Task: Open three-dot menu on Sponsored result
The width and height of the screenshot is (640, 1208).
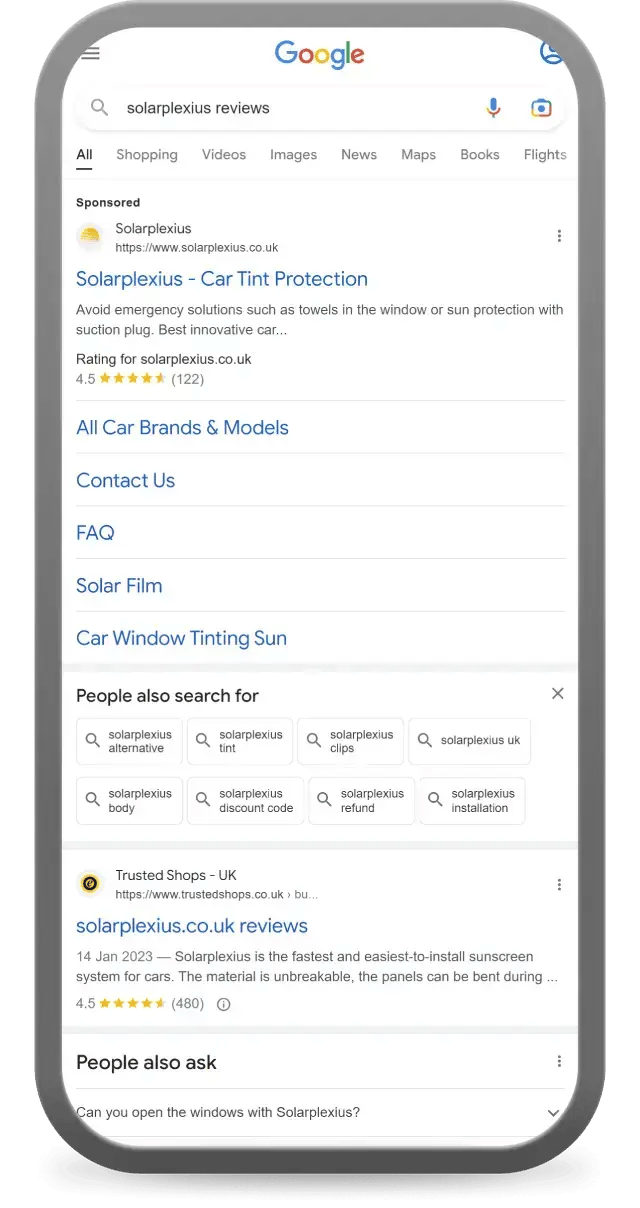Action: [x=559, y=236]
